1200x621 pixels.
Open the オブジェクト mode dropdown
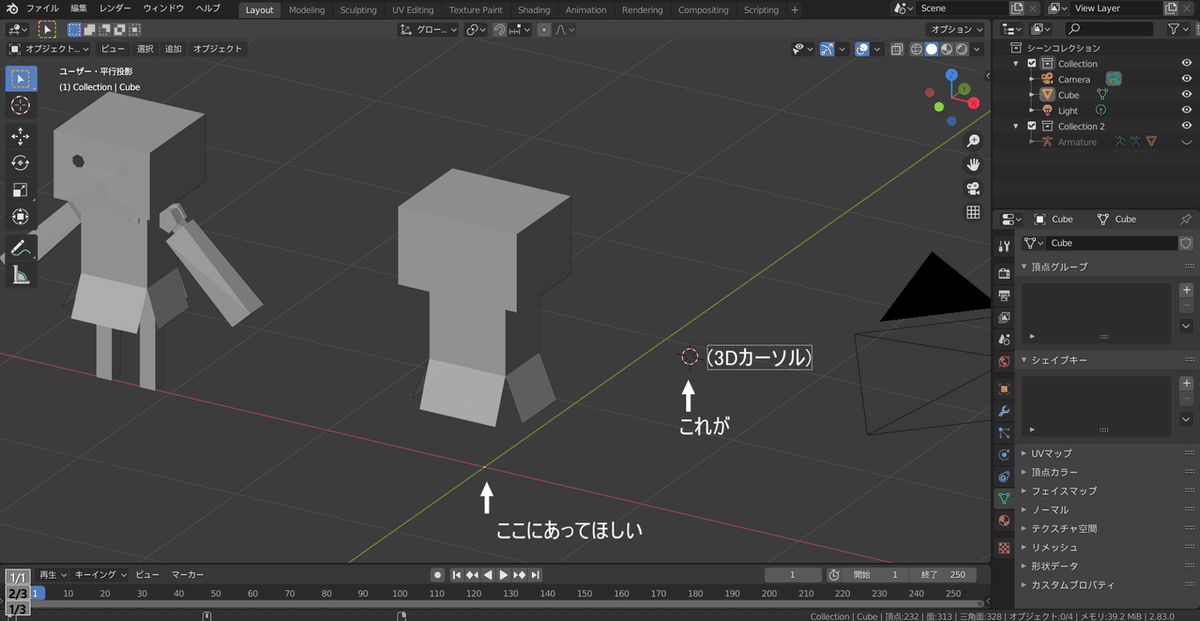(49, 49)
